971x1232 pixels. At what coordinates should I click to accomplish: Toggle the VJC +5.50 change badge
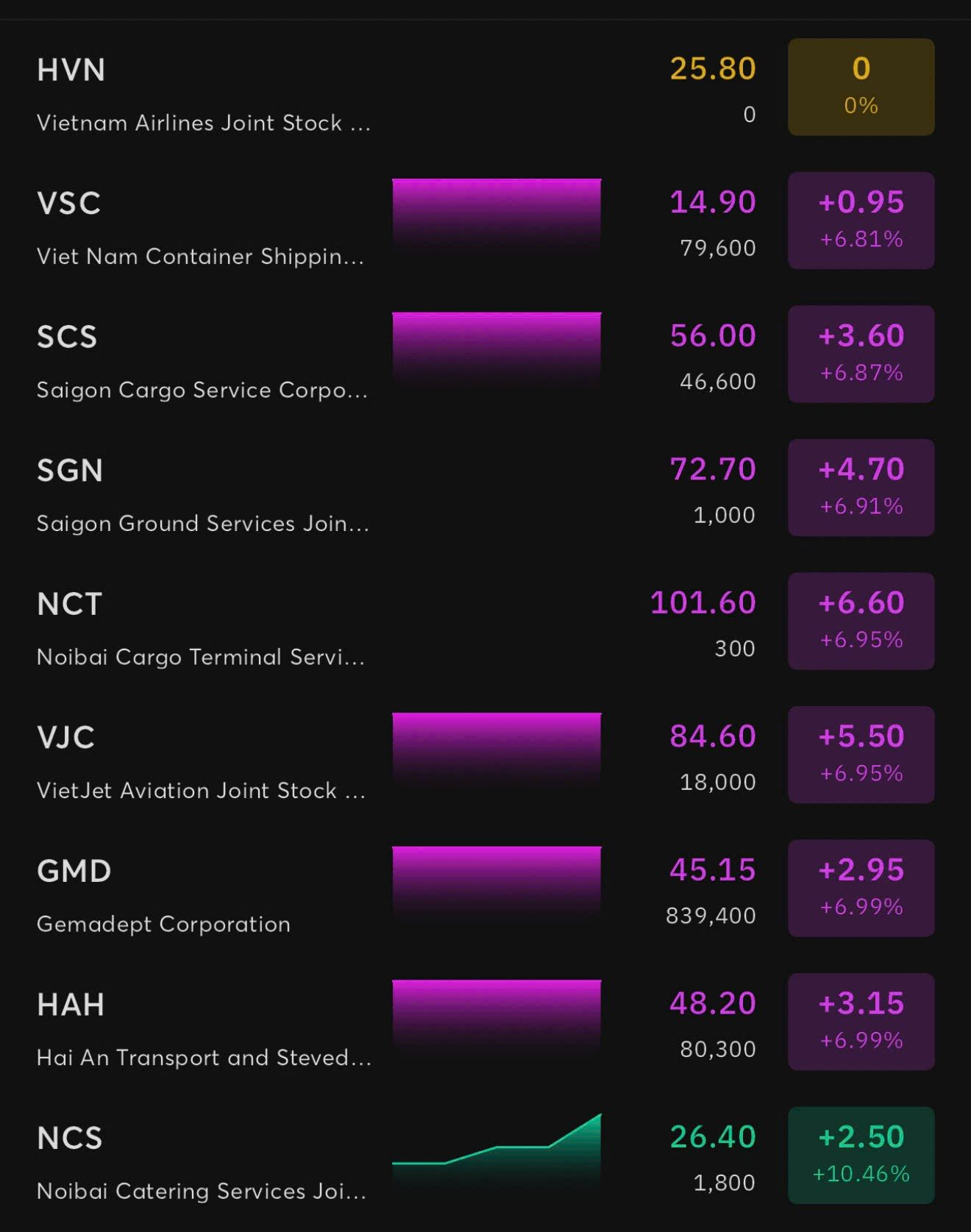pyautogui.click(x=861, y=755)
